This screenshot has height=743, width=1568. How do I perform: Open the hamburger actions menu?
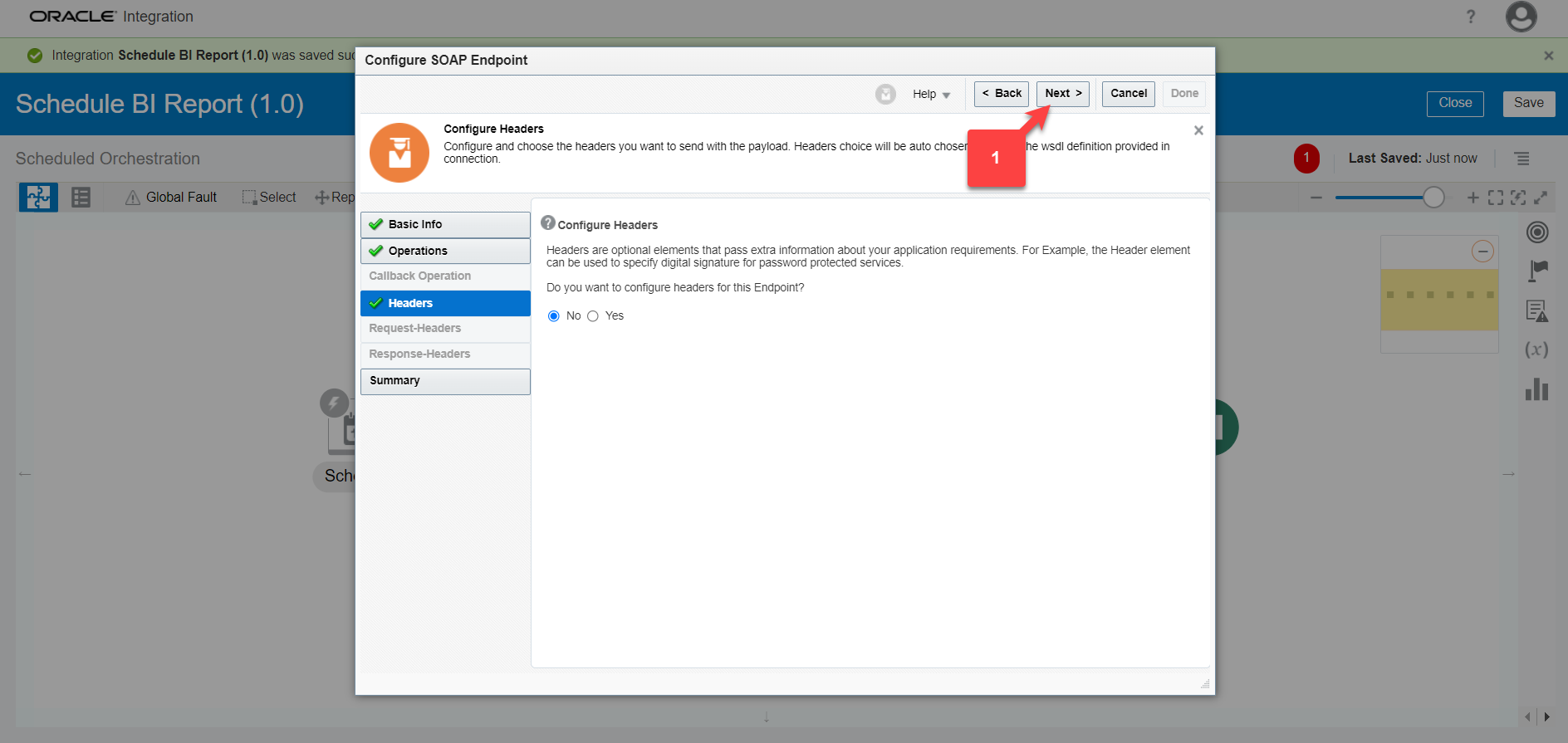pos(1521,159)
